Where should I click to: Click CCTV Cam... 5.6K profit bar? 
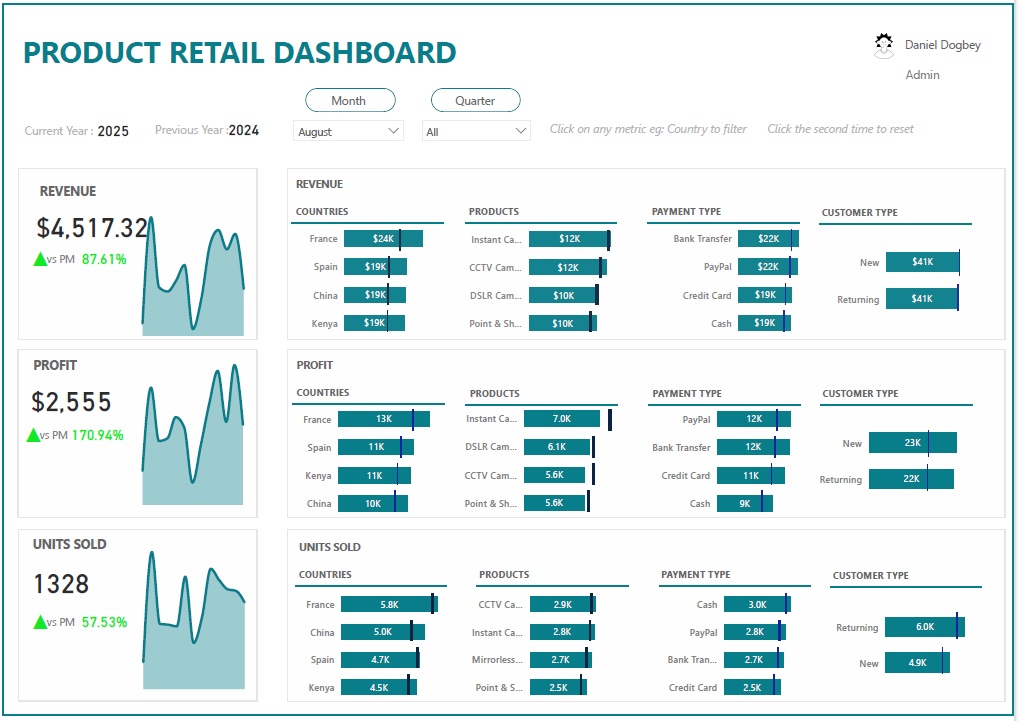pos(554,475)
